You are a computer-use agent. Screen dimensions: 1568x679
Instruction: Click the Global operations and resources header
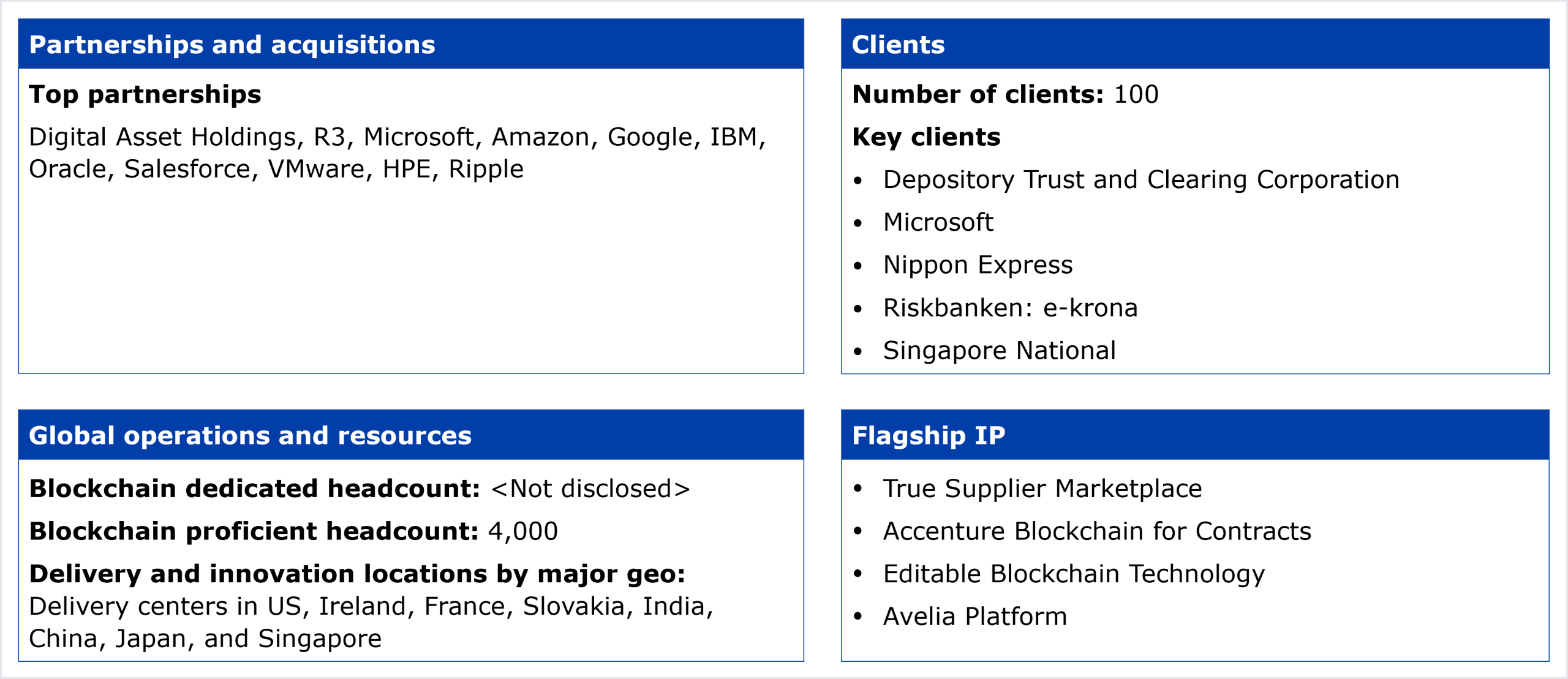(250, 435)
